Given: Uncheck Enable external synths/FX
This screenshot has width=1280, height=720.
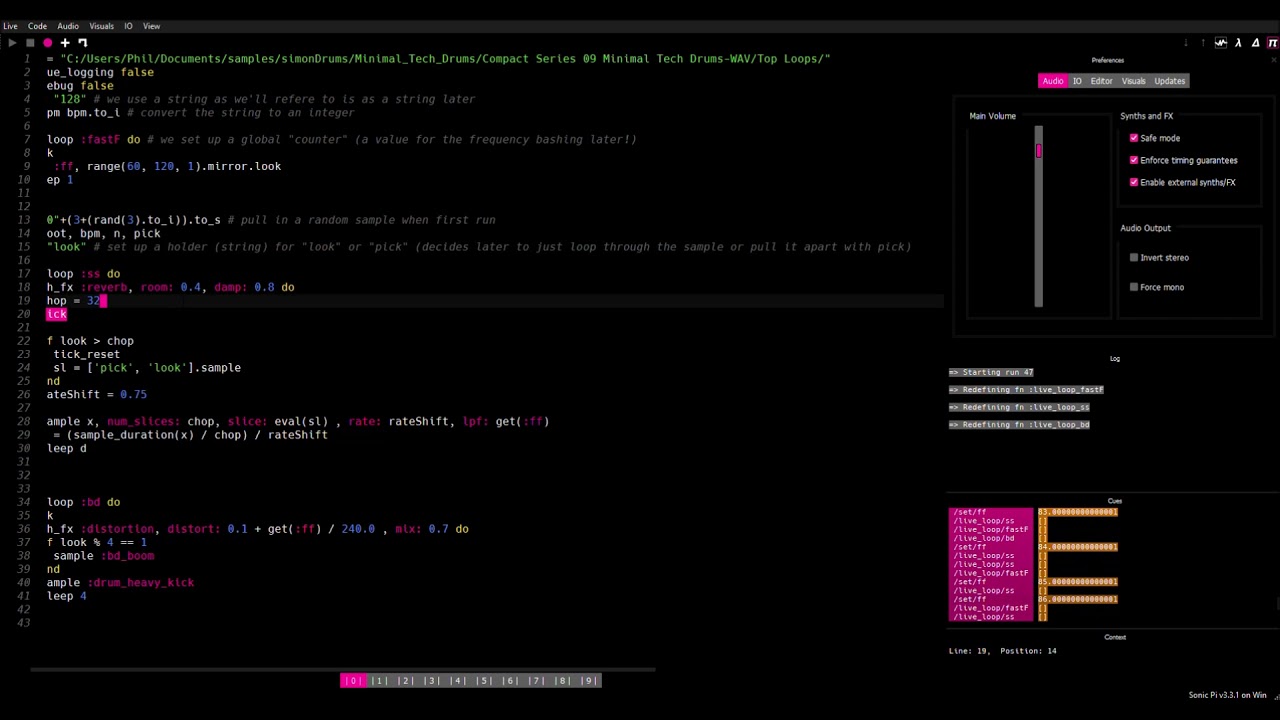Looking at the screenshot, I should click(1134, 182).
